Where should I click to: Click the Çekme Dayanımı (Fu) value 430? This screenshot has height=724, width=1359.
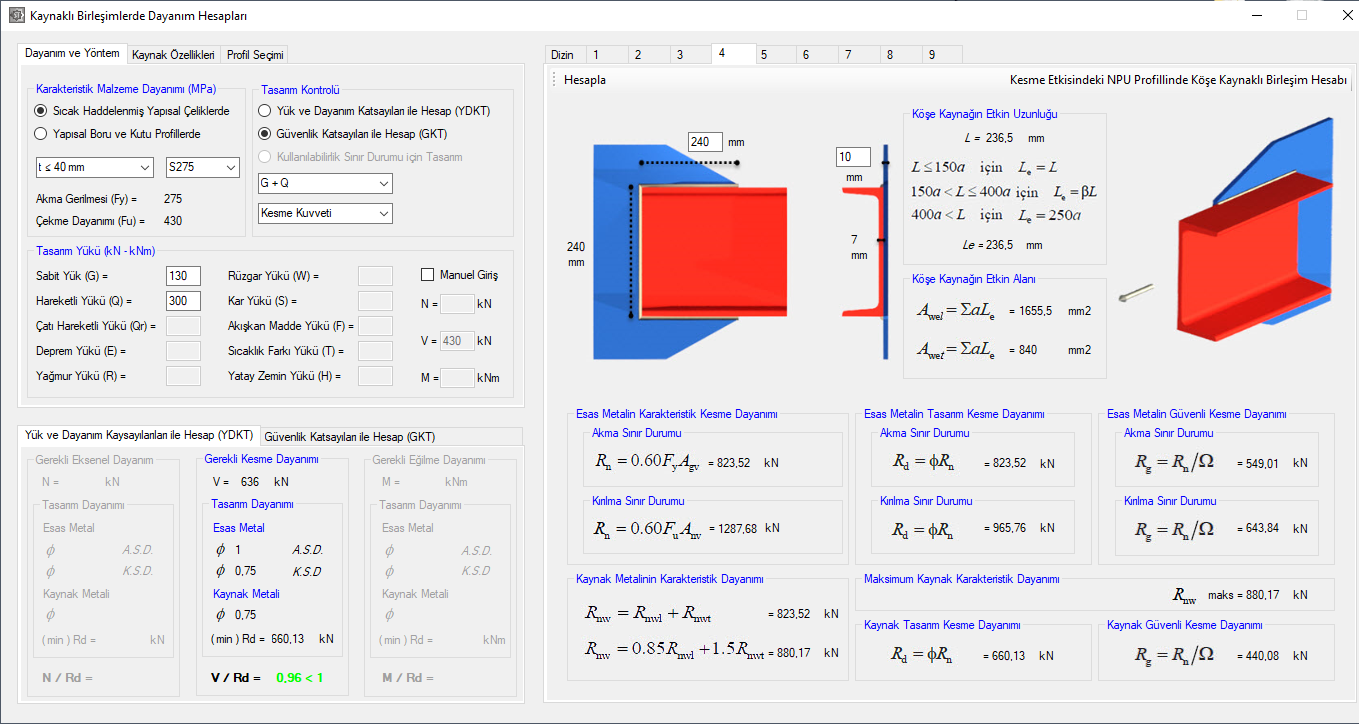[x=172, y=221]
